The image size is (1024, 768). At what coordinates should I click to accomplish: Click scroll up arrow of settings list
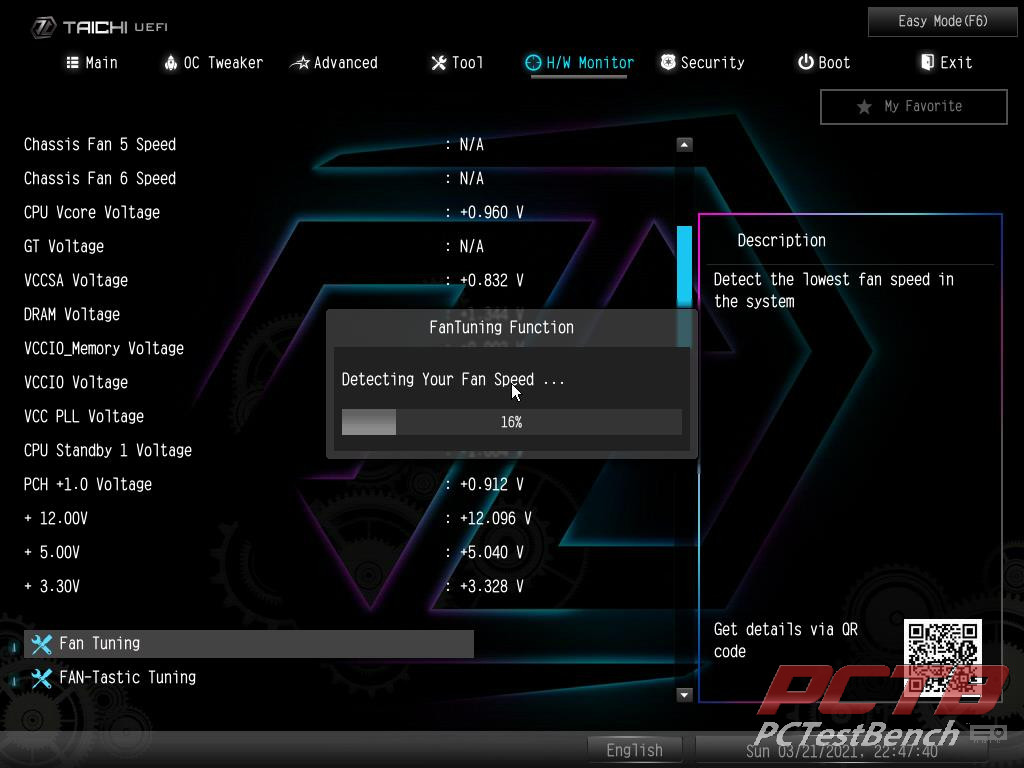(x=684, y=145)
